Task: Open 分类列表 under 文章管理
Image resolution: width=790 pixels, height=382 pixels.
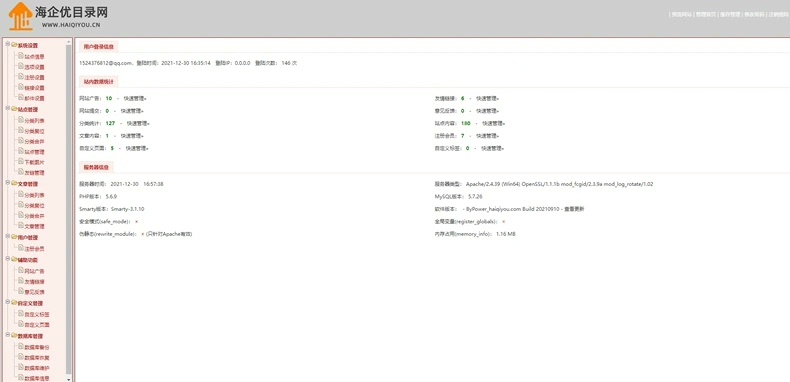Action: pyautogui.click(x=34, y=195)
